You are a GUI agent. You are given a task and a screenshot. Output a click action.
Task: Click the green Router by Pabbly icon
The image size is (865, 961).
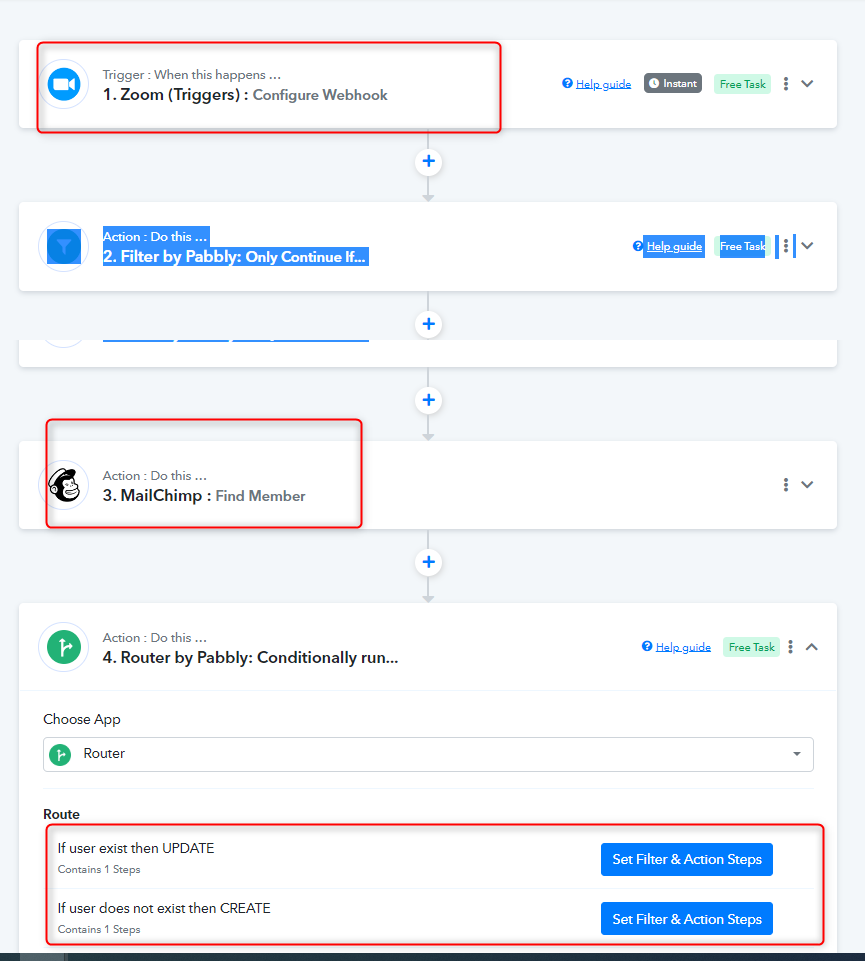pos(63,647)
